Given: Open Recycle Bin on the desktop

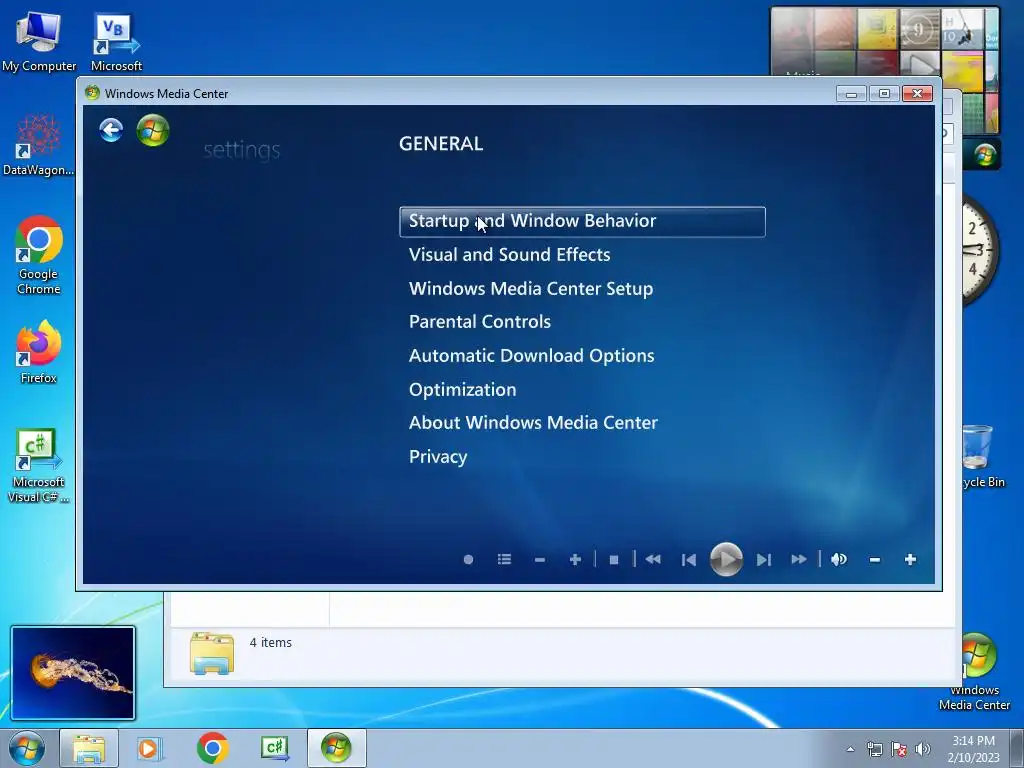Looking at the screenshot, I should tap(978, 456).
